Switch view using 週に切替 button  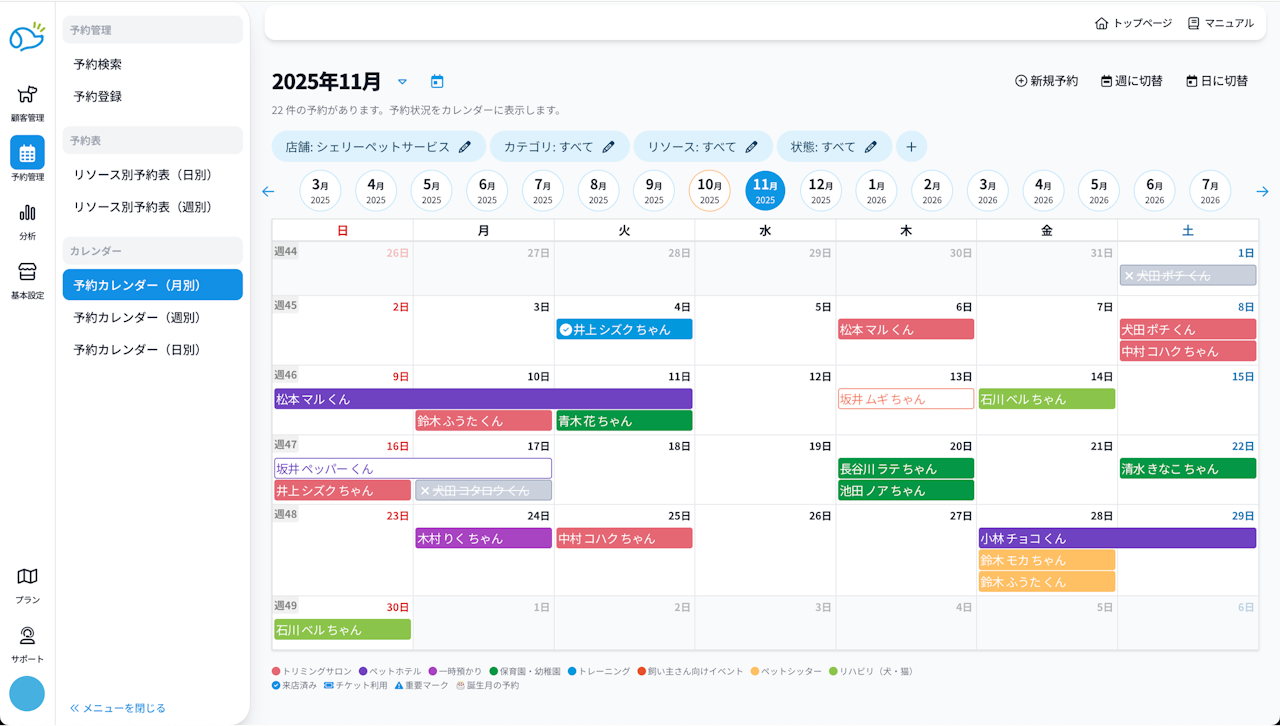tap(1131, 81)
